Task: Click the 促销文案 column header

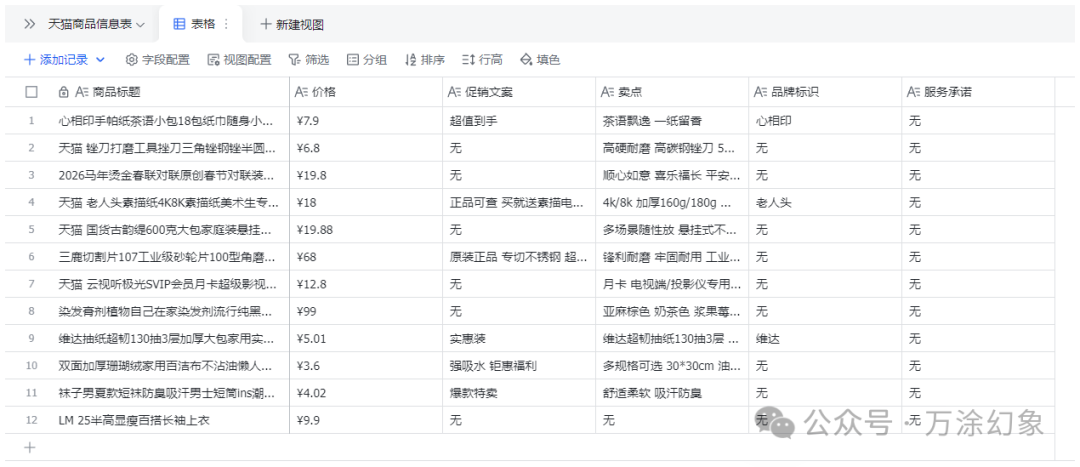Action: tap(519, 92)
